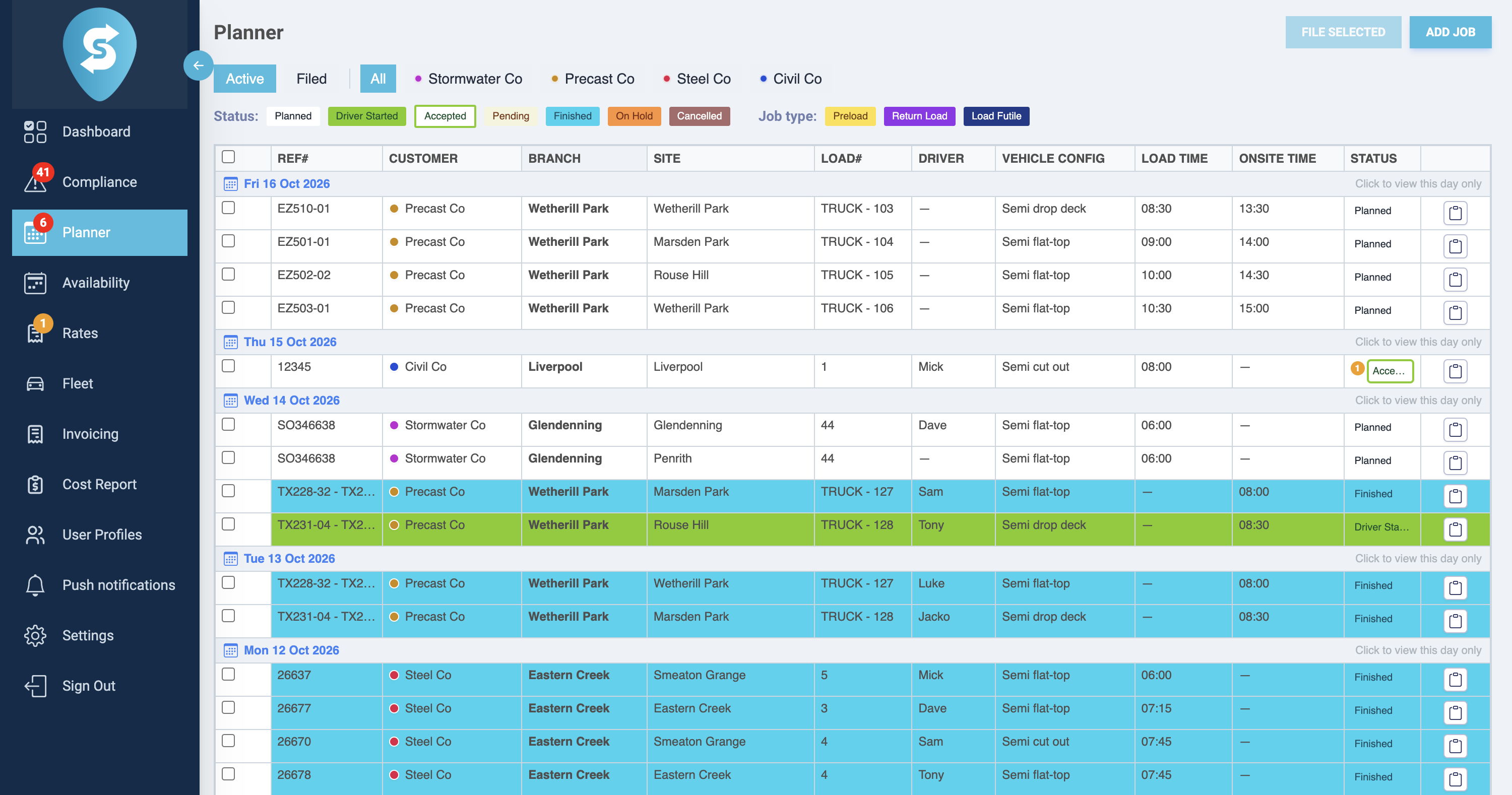The image size is (1512, 795).
Task: Switch to the Active tab
Action: (x=245, y=79)
